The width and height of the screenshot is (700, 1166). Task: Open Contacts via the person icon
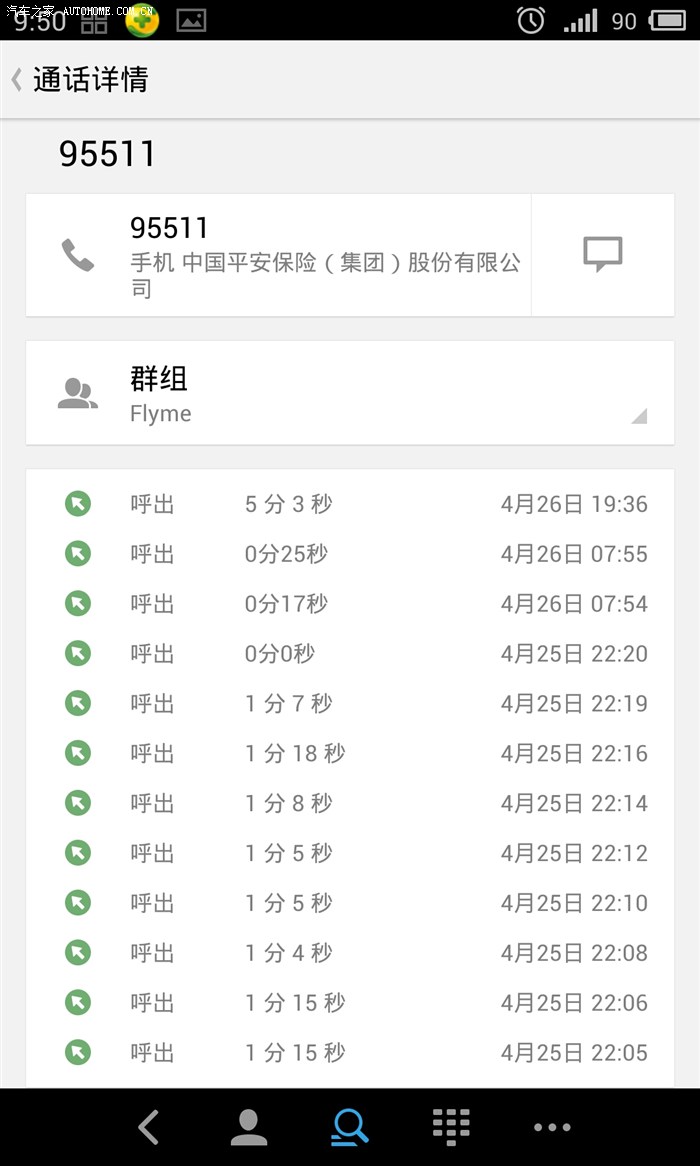pyautogui.click(x=249, y=1126)
